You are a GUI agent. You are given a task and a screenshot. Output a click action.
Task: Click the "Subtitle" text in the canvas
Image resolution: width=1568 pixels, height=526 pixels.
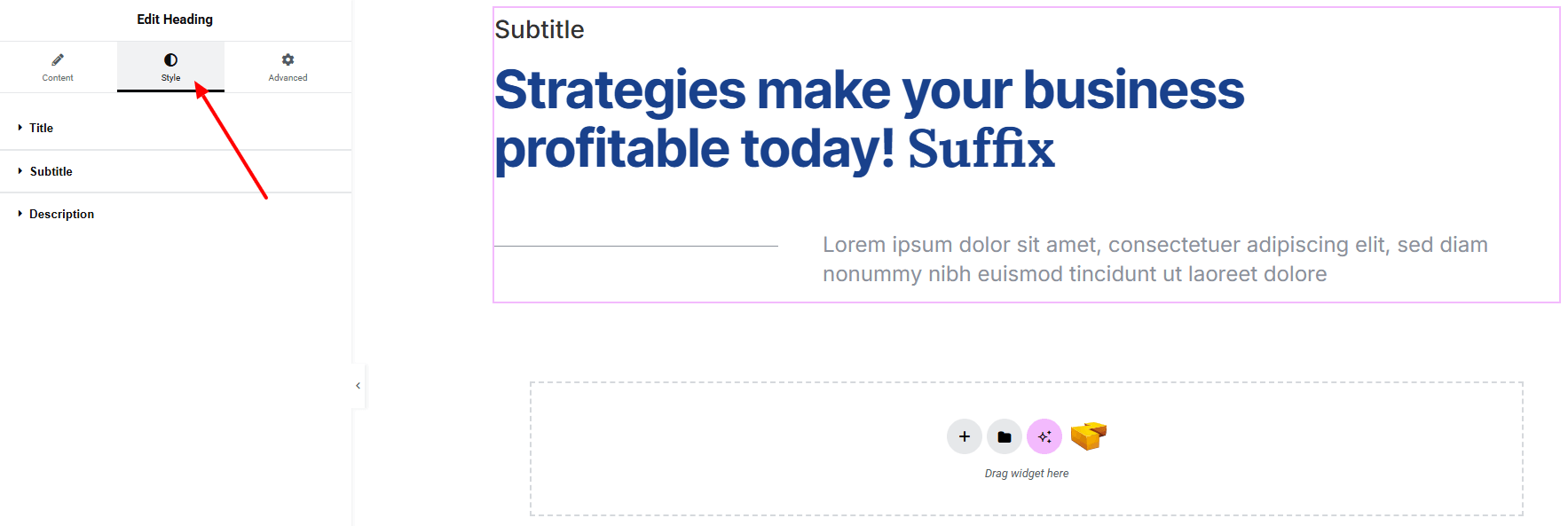pyautogui.click(x=539, y=30)
